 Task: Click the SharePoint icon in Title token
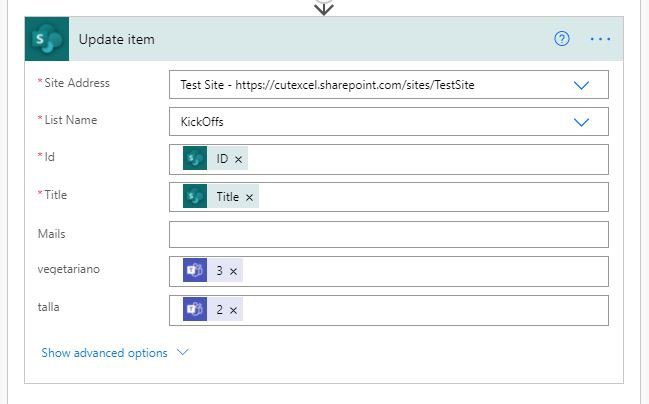[x=195, y=196]
